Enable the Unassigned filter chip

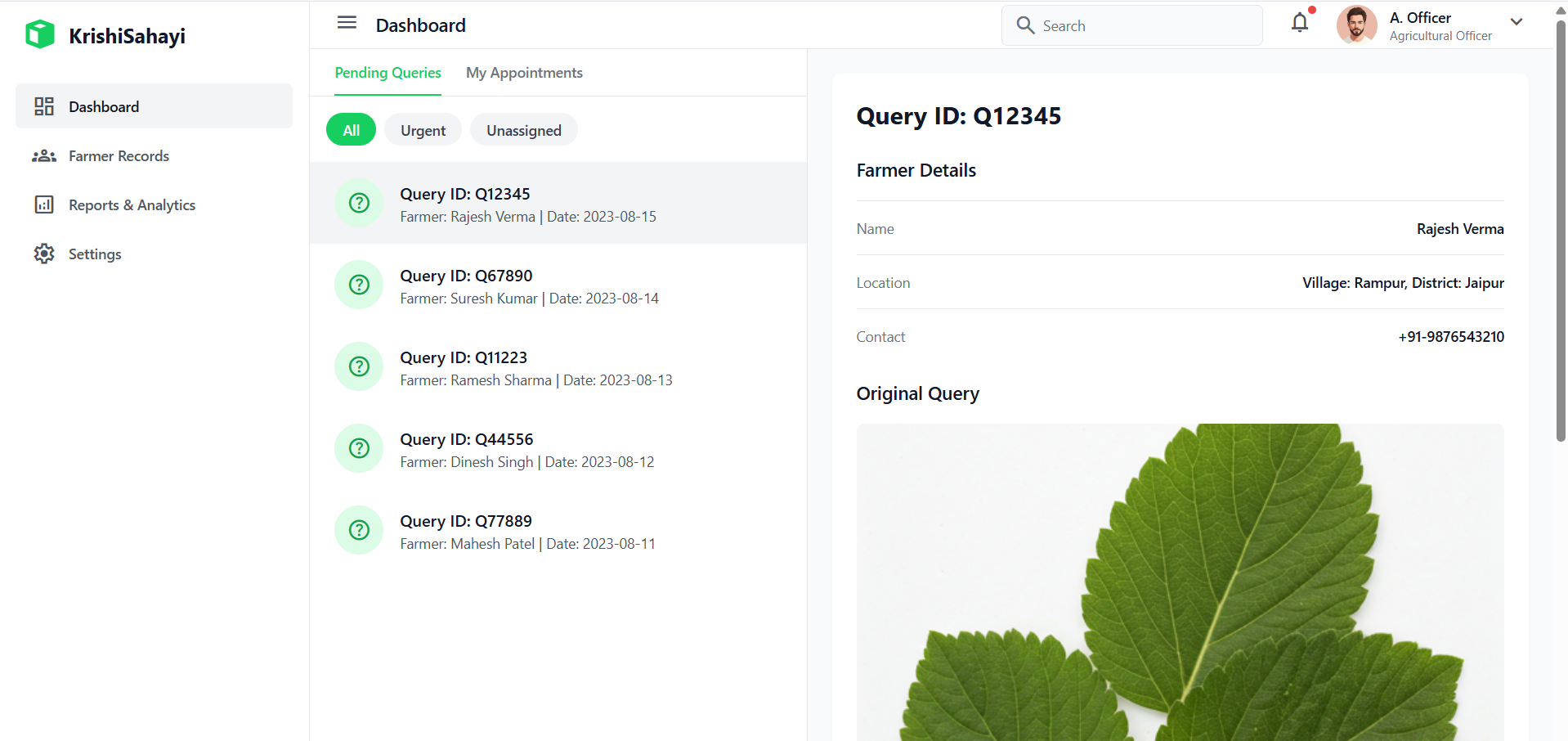pos(523,130)
